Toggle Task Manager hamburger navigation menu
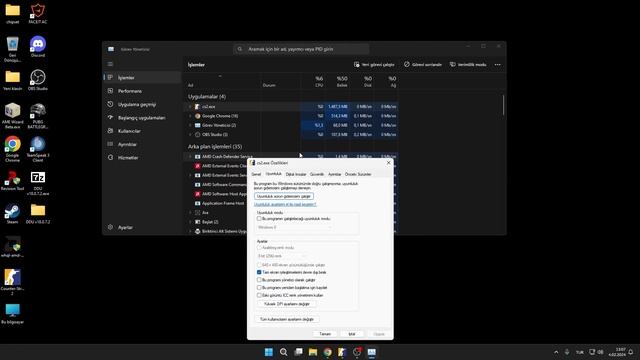The width and height of the screenshot is (640, 360). click(110, 64)
